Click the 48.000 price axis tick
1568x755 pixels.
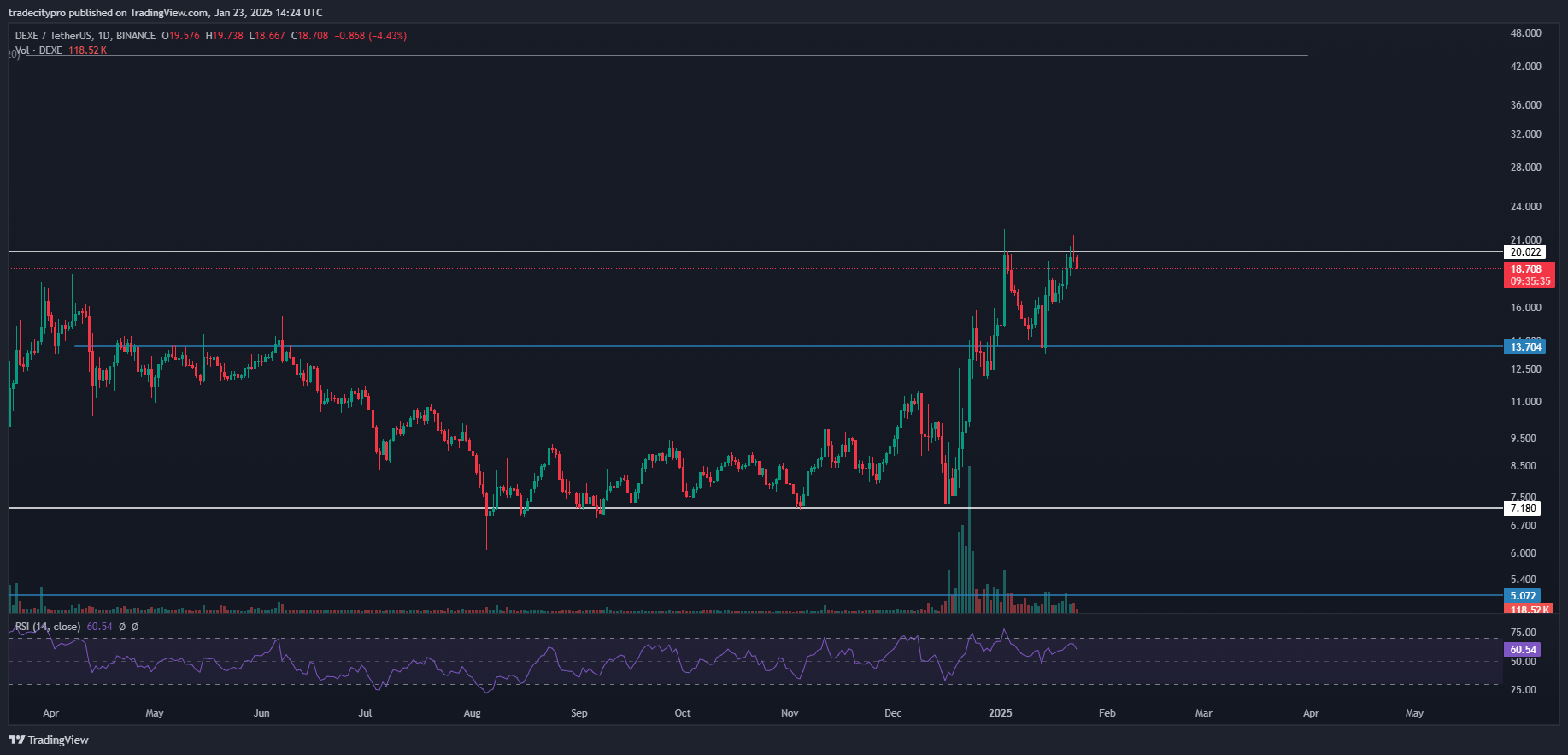1525,33
